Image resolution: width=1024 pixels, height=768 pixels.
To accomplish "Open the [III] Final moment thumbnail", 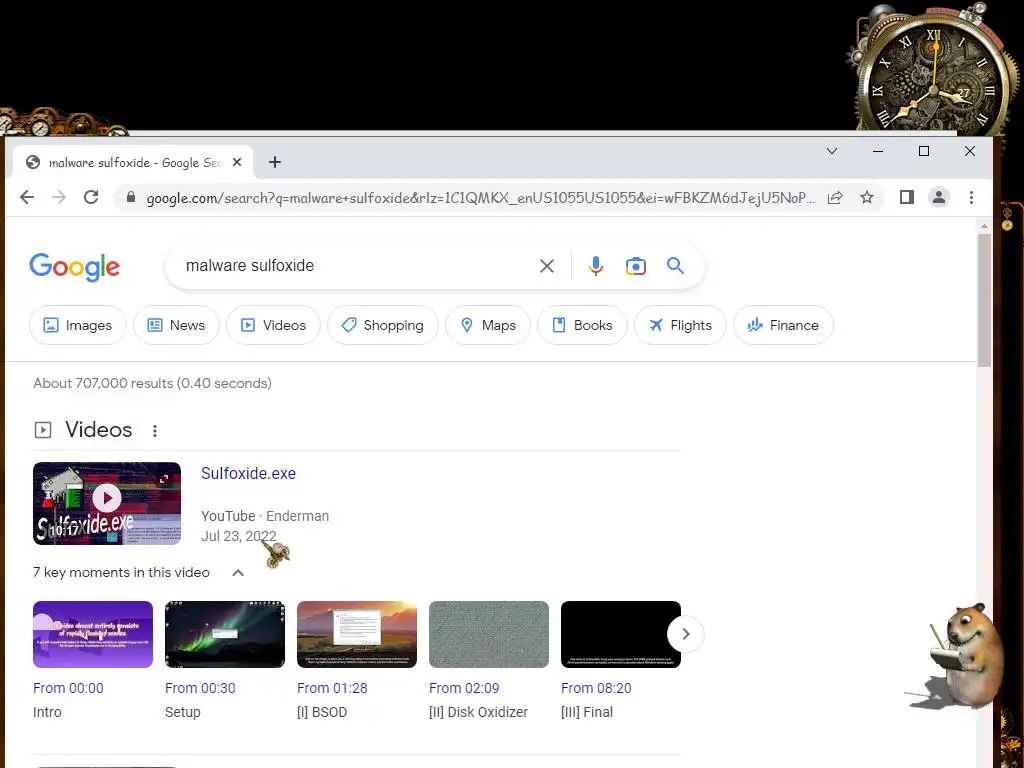I will coord(620,634).
